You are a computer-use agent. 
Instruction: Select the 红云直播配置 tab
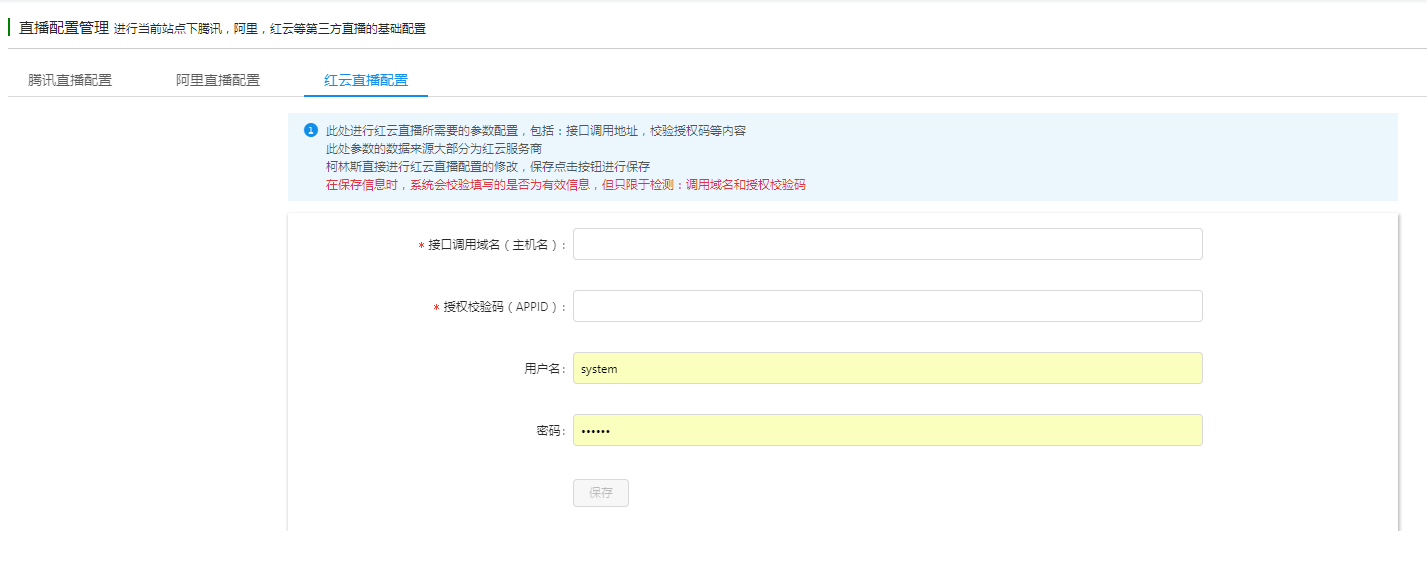click(x=366, y=80)
